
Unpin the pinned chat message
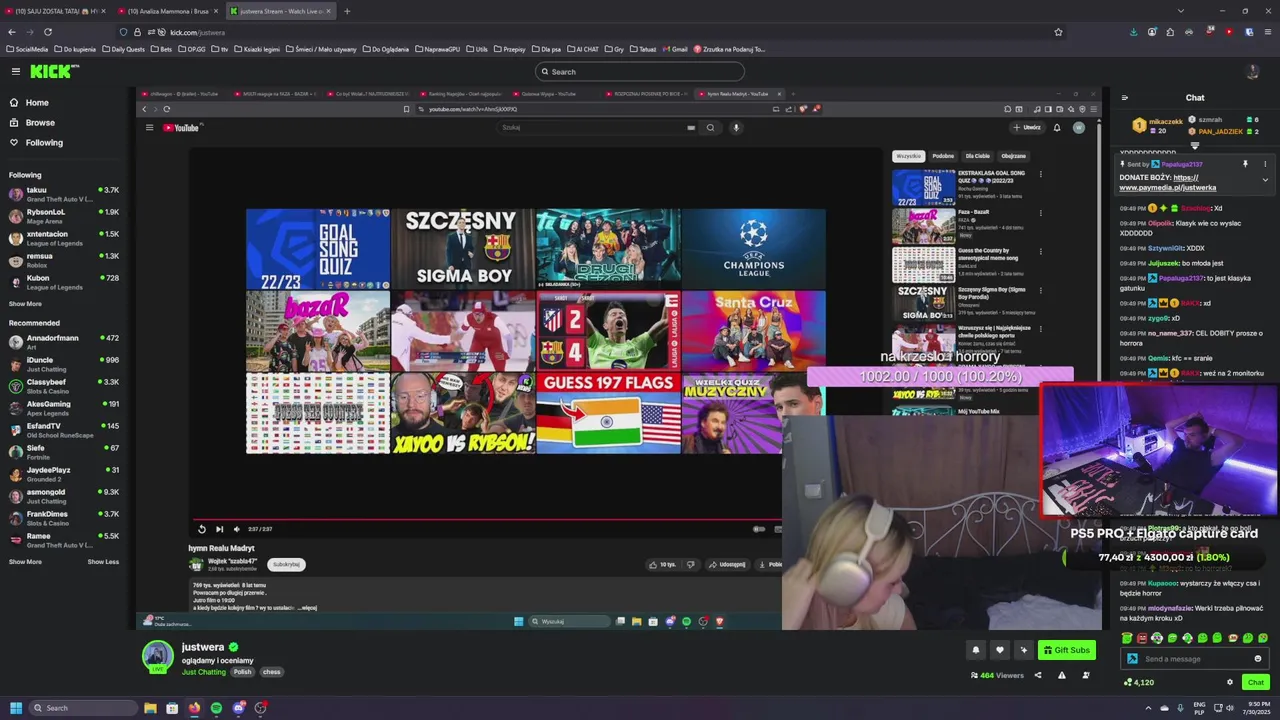(1245, 164)
